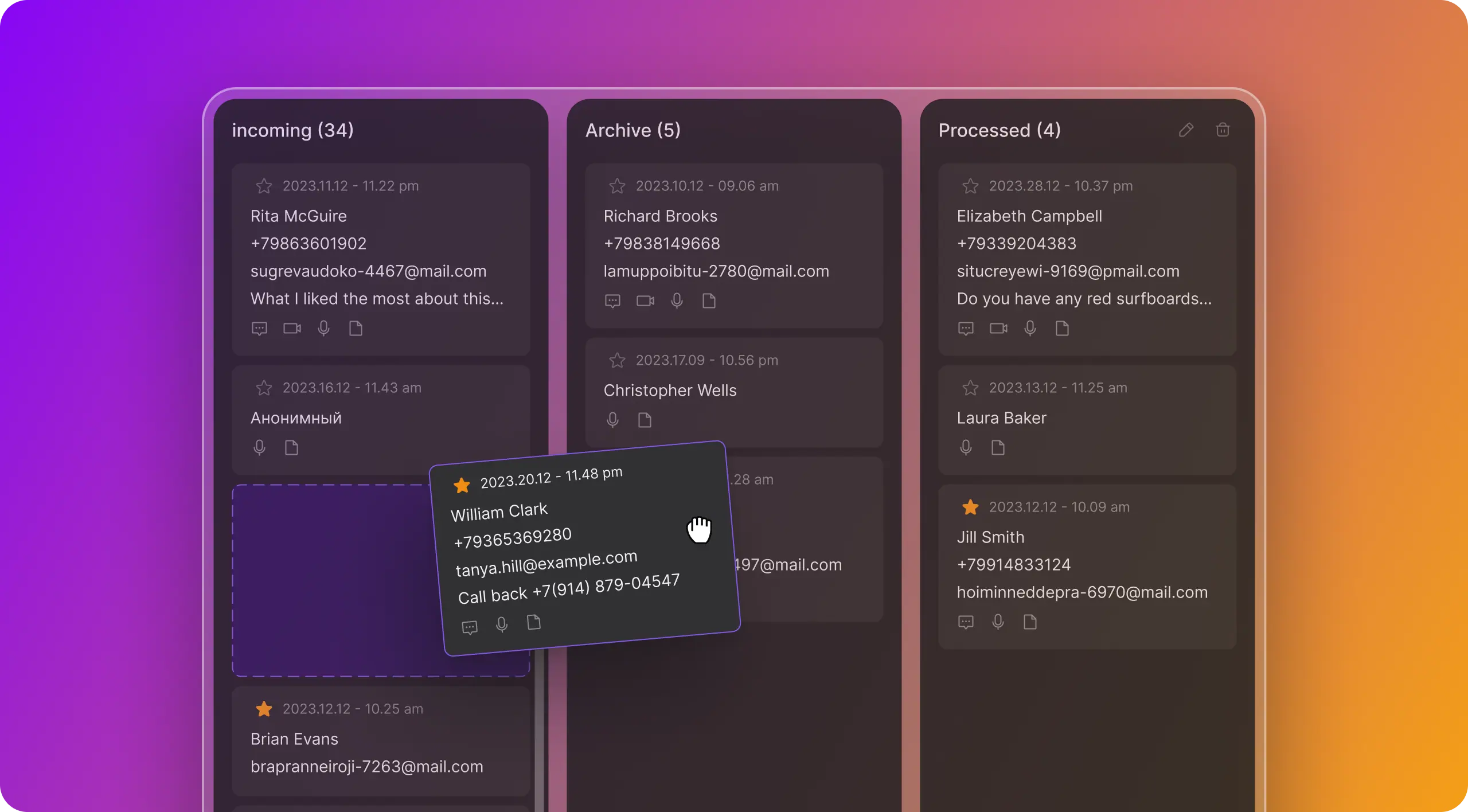Open document icon on Jill Smith card

pyautogui.click(x=1030, y=622)
